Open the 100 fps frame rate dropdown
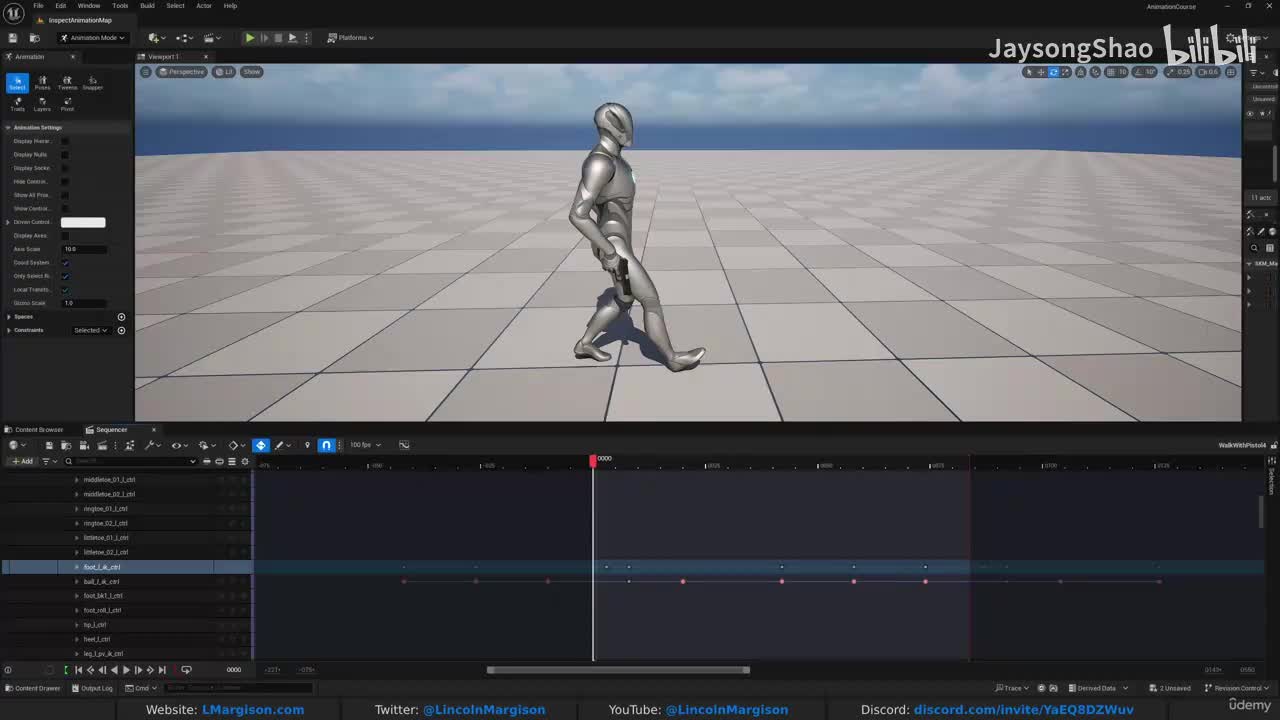 pyautogui.click(x=362, y=445)
